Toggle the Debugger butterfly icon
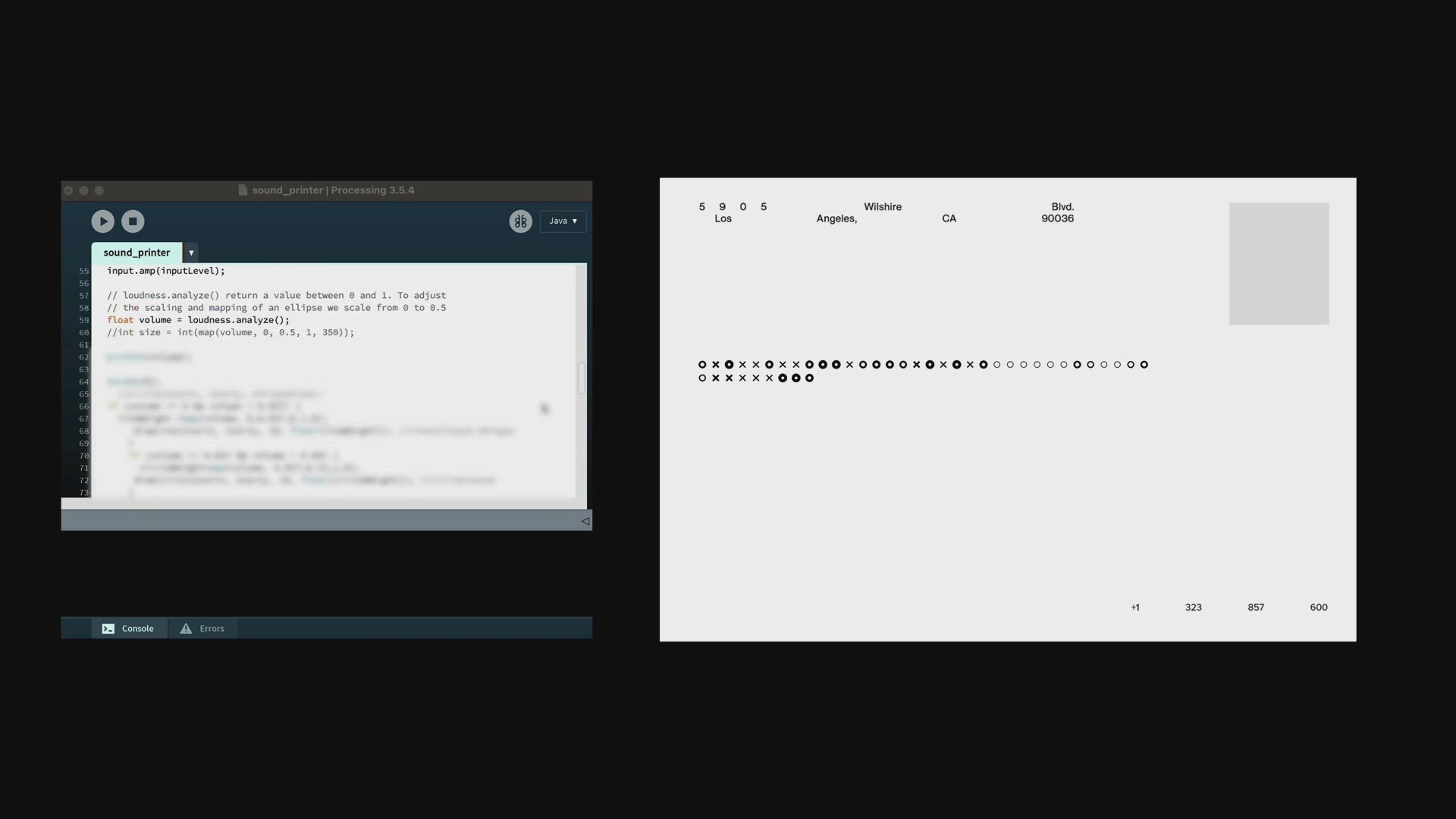 pos(520,221)
